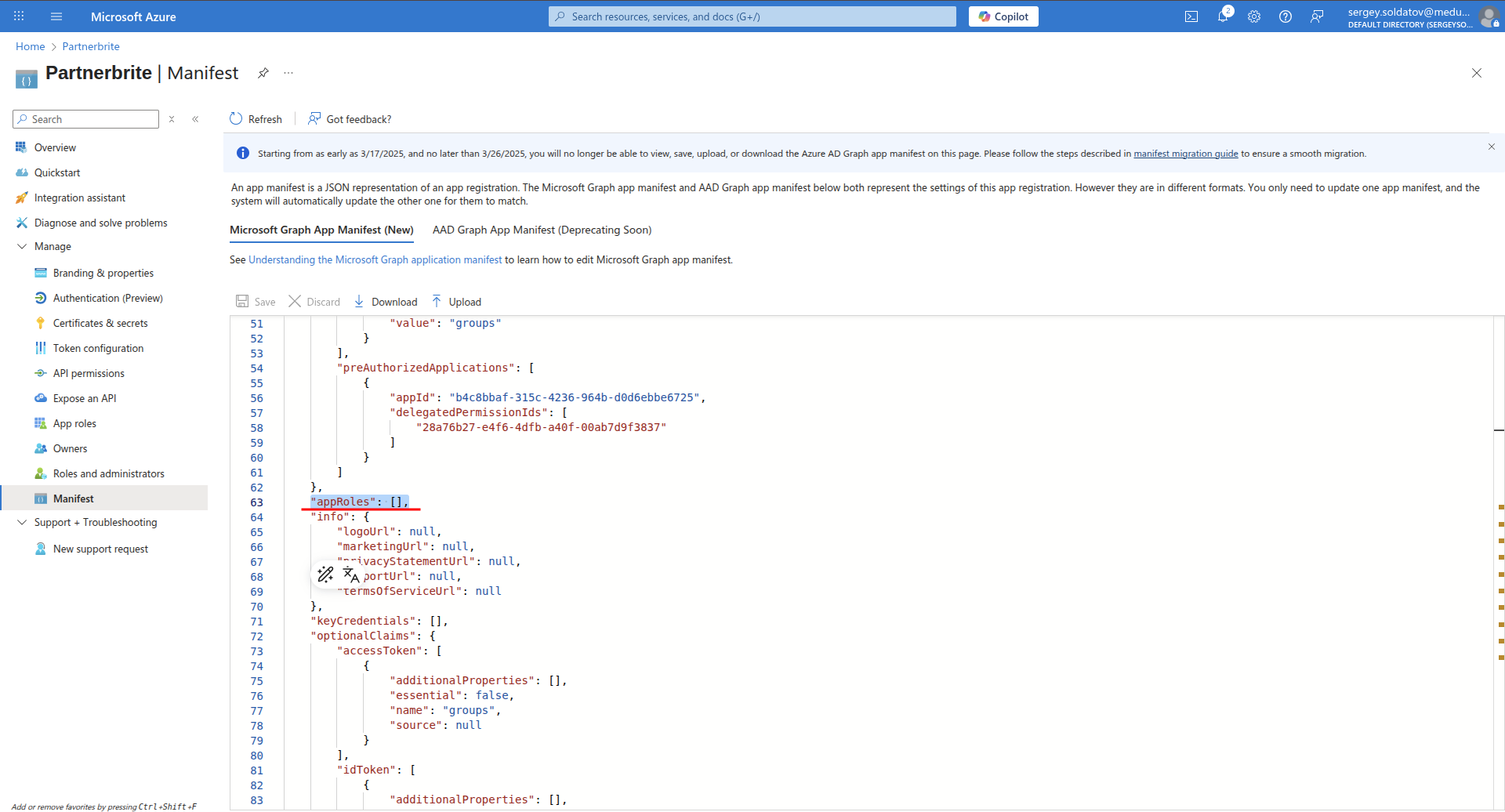Go to the Partnerbrite breadcrumb
Screen dimensions: 1505x812
click(91, 46)
